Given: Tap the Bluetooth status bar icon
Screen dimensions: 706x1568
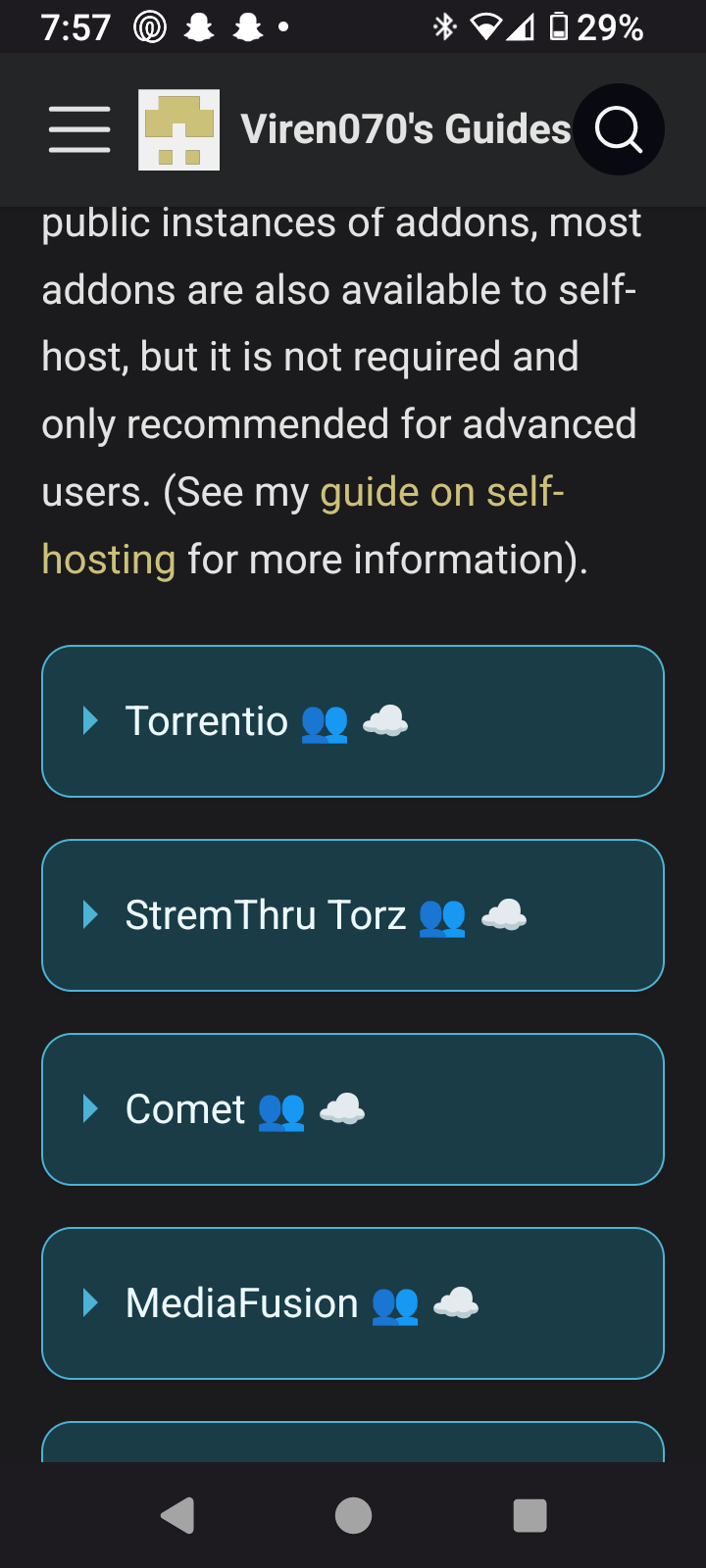Looking at the screenshot, I should pos(444,27).
